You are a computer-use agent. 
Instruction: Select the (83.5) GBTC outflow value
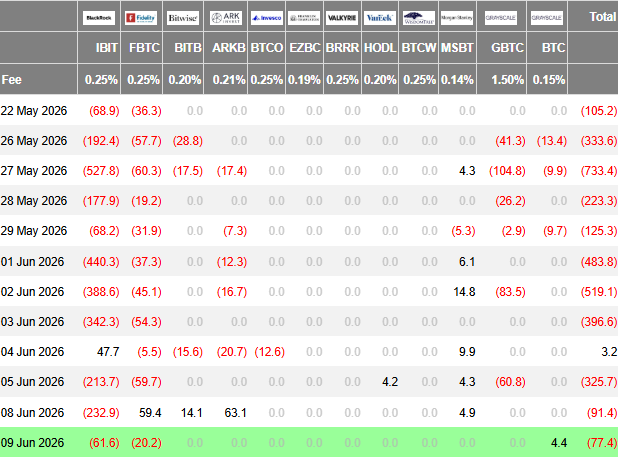coord(510,292)
